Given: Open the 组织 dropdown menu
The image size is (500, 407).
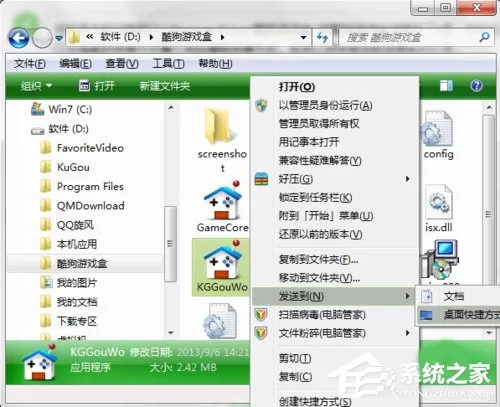Looking at the screenshot, I should coord(36,86).
